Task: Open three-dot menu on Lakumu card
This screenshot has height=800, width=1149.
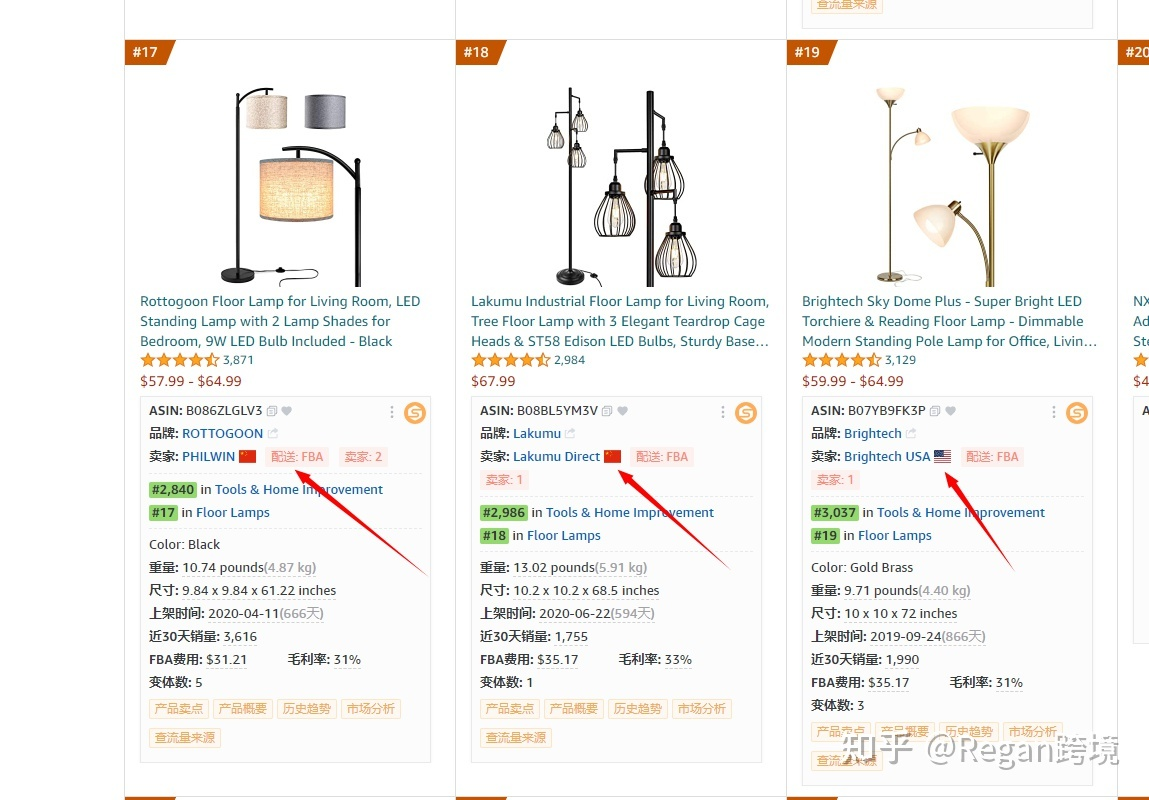Action: (x=723, y=411)
